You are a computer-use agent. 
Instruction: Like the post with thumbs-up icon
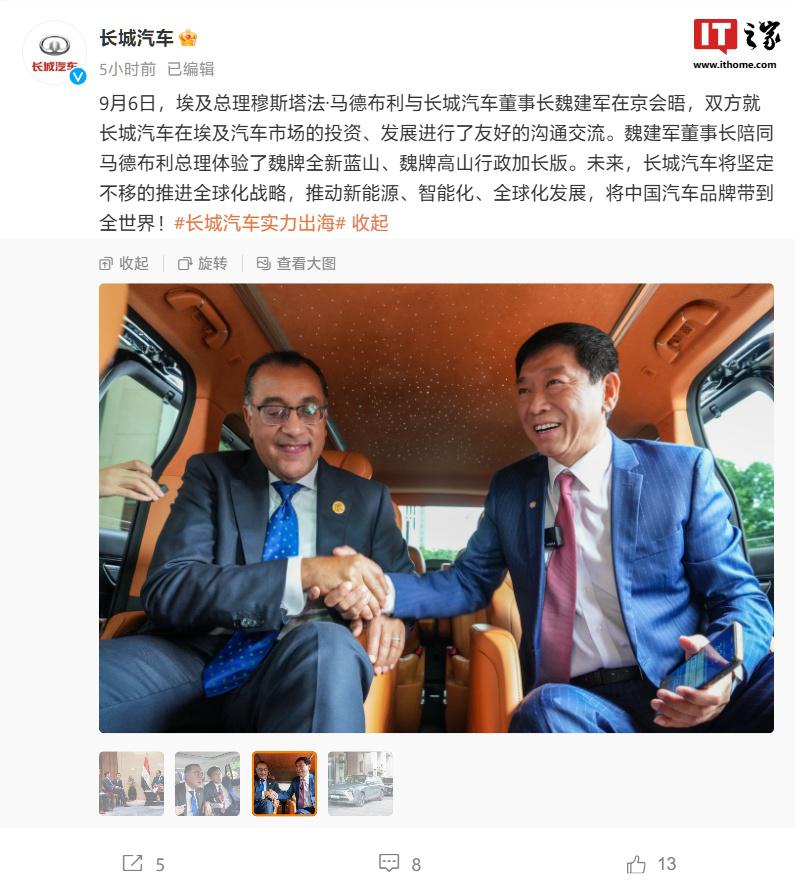[x=636, y=863]
